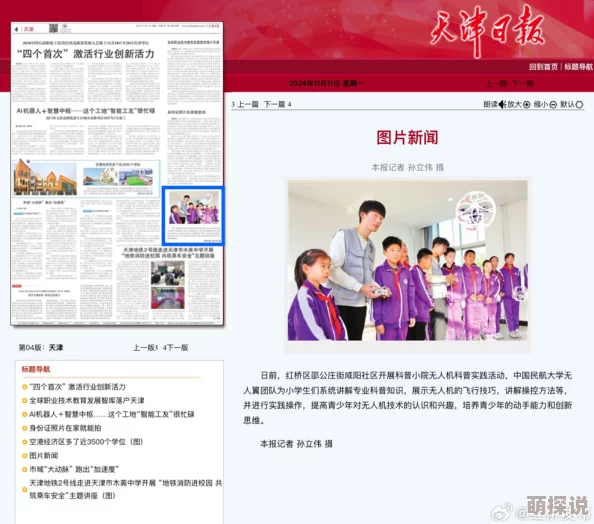Click the 放大 text label
This screenshot has width=594, height=524.
point(514,104)
